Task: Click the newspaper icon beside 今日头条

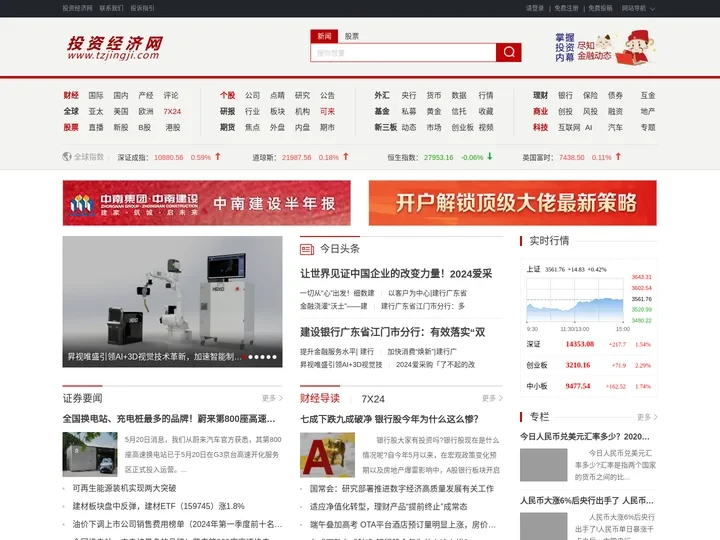Action: (x=307, y=249)
